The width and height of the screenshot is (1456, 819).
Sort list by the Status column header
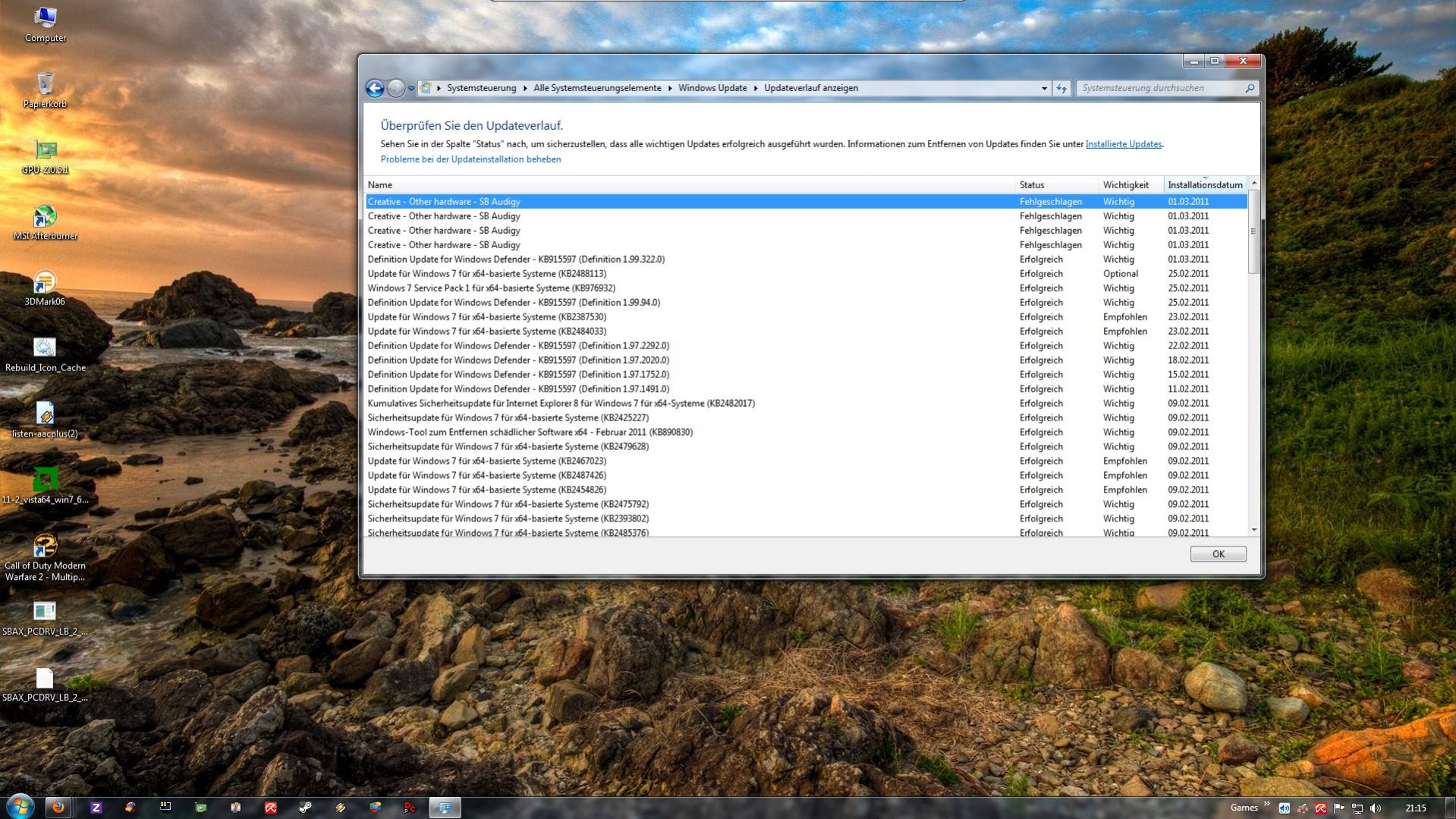pyautogui.click(x=1056, y=185)
